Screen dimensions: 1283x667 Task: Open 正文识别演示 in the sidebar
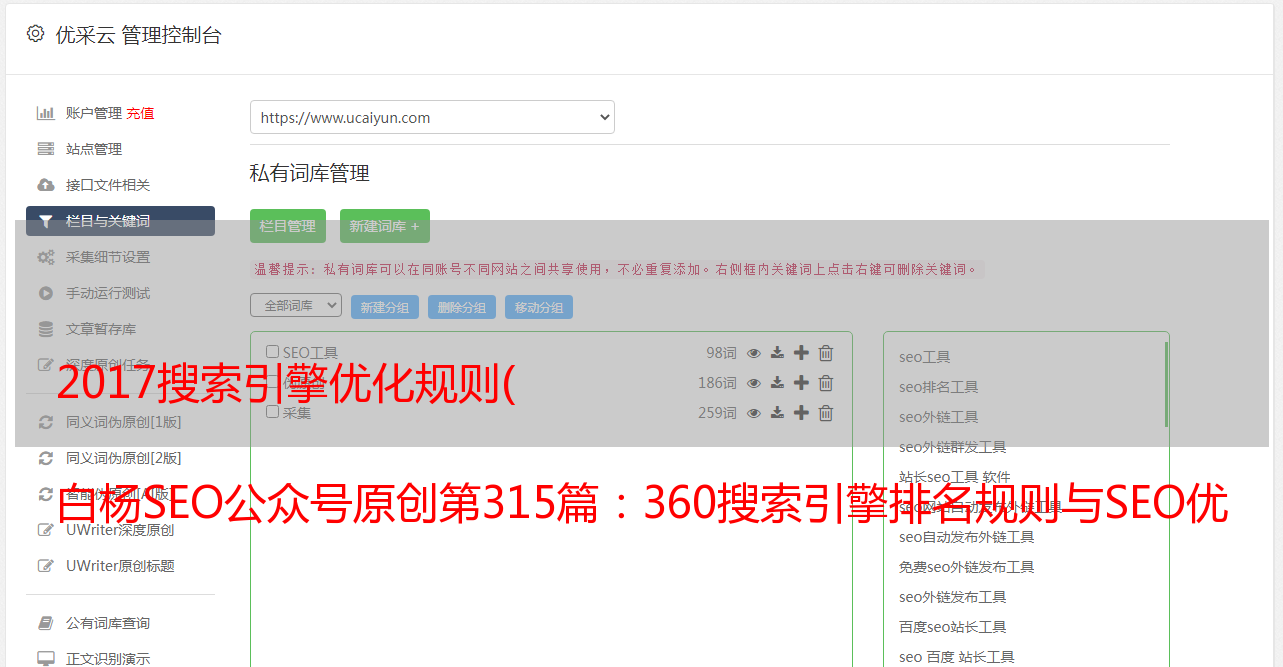[x=108, y=659]
